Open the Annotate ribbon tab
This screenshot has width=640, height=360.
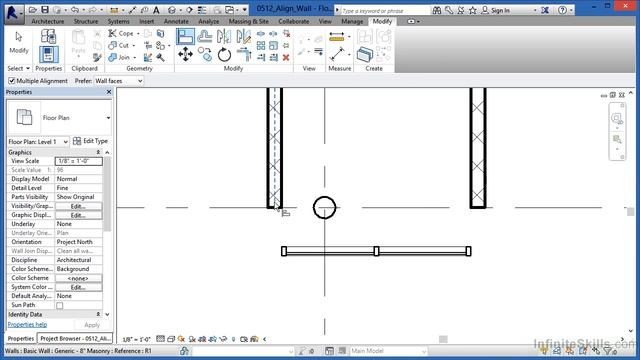176,21
